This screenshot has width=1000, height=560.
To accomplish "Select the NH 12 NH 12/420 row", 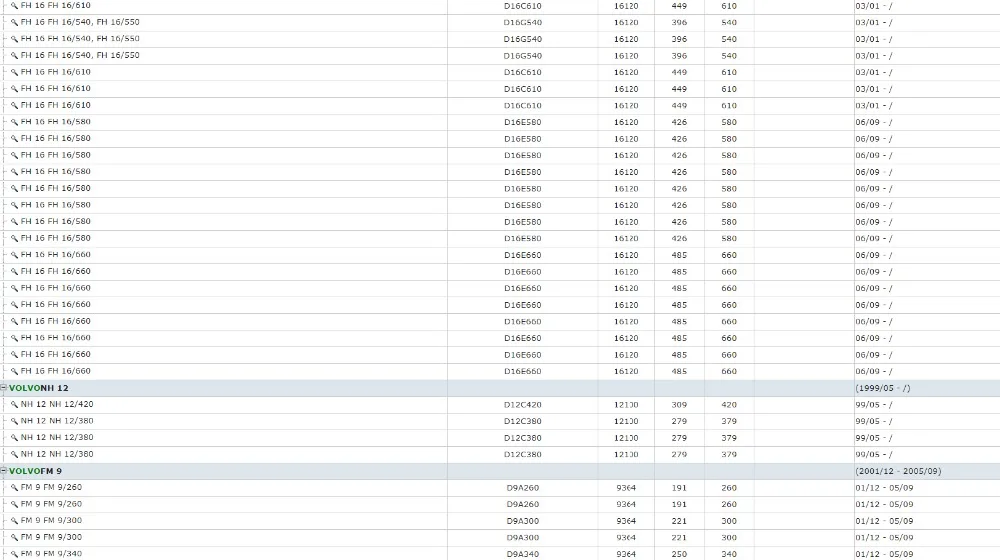I will click(x=500, y=404).
